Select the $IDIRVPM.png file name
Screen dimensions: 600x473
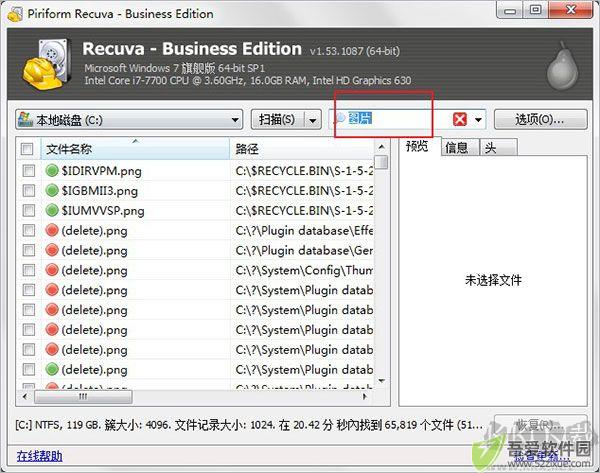coord(101,171)
